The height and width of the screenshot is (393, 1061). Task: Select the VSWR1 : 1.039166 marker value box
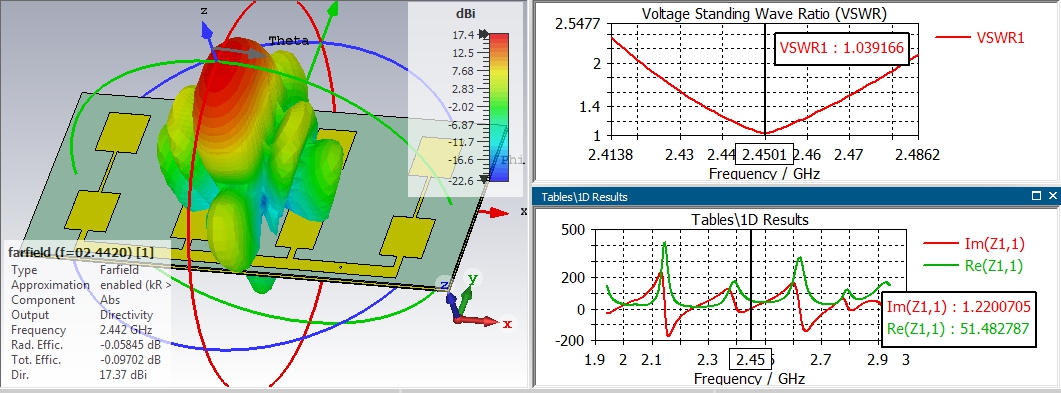pyautogui.click(x=842, y=48)
